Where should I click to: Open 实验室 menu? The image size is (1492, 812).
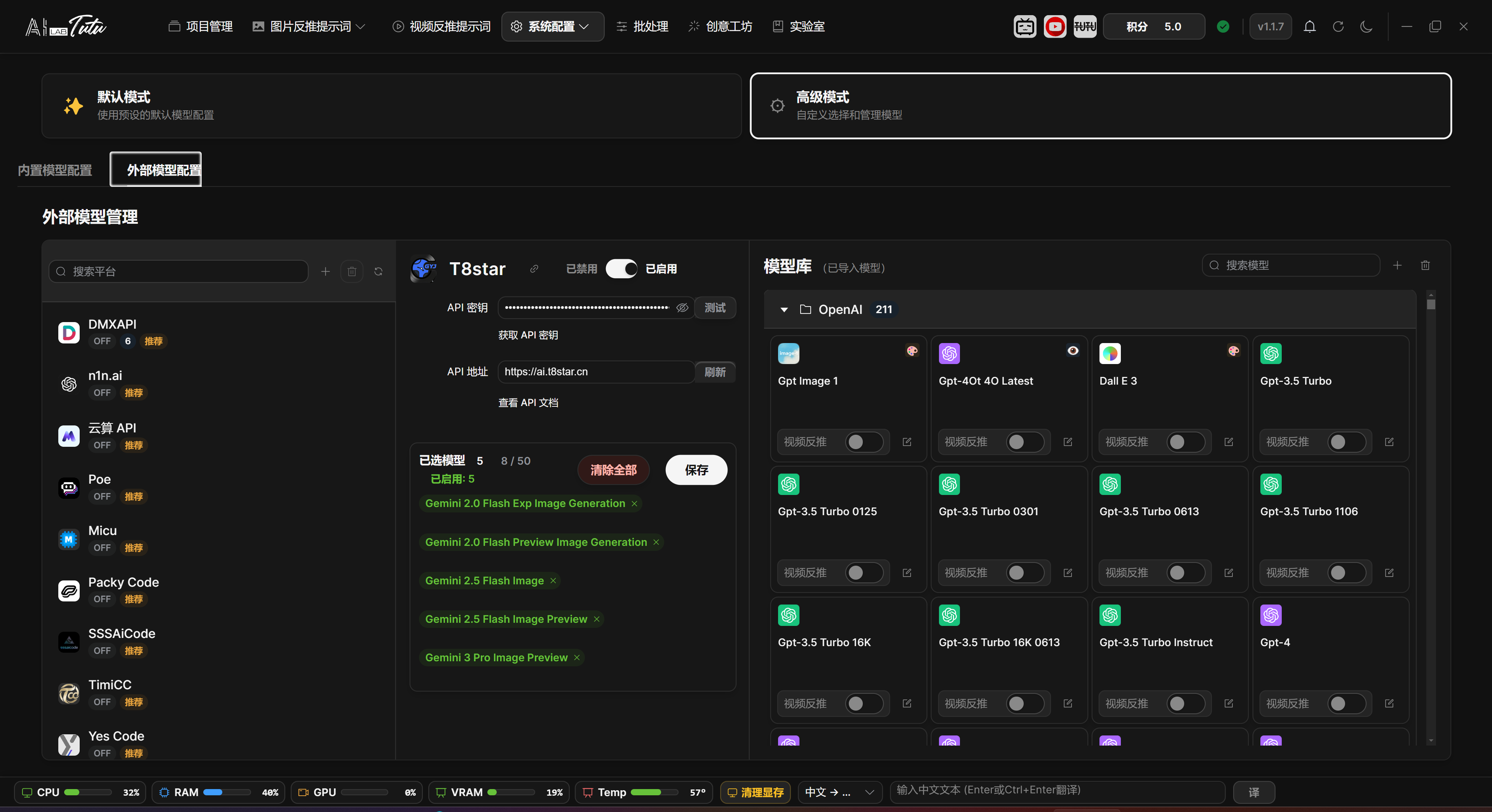(799, 27)
